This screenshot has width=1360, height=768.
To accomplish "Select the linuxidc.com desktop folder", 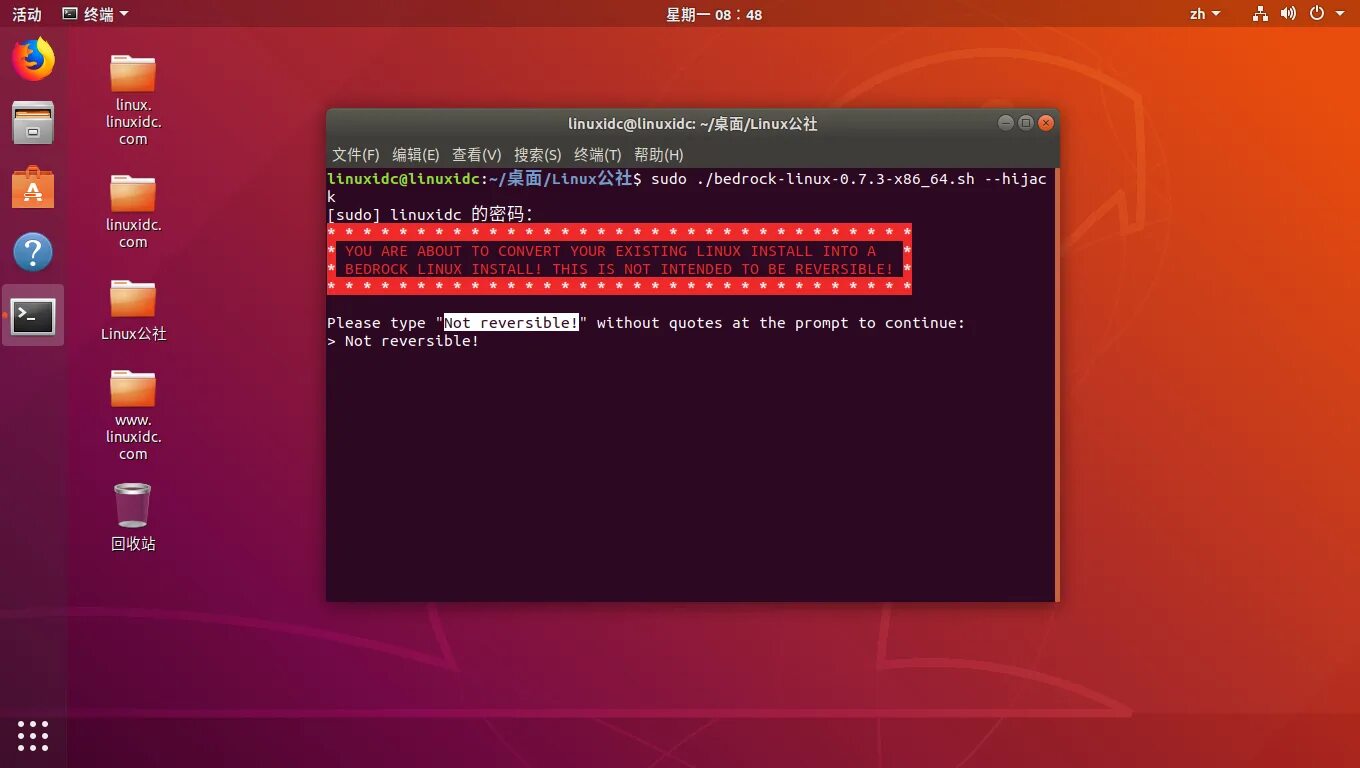I will click(x=133, y=211).
